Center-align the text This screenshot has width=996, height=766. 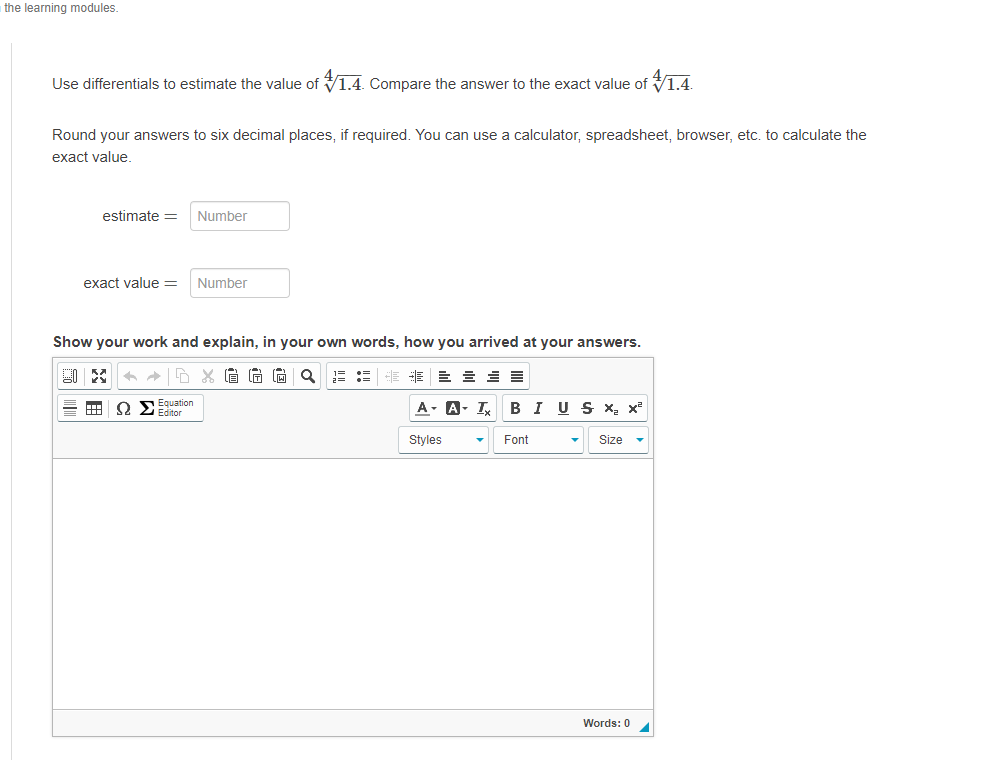(x=469, y=376)
